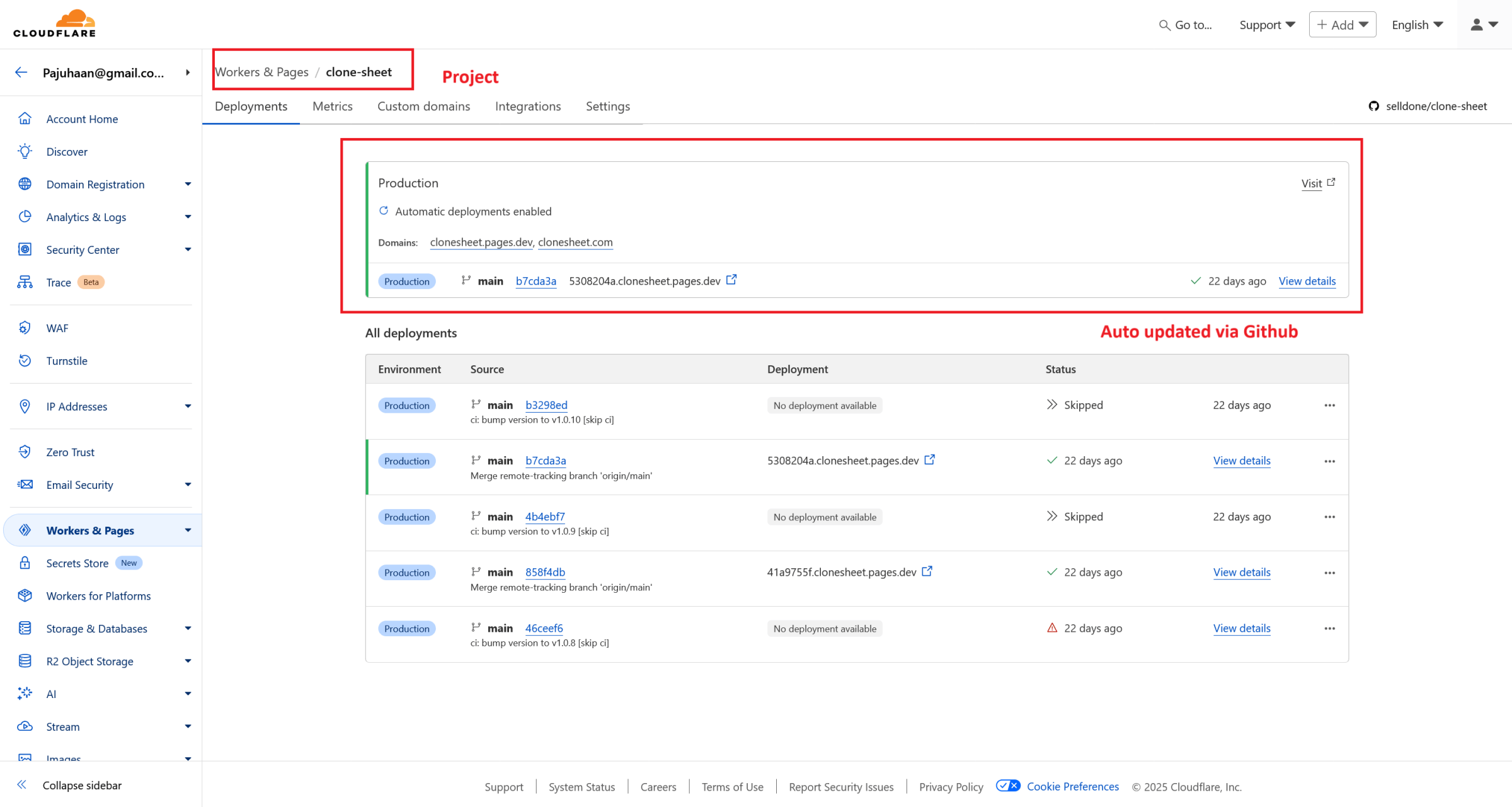
Task: Open the clonesheet.pages.dev domain link
Action: point(481,242)
